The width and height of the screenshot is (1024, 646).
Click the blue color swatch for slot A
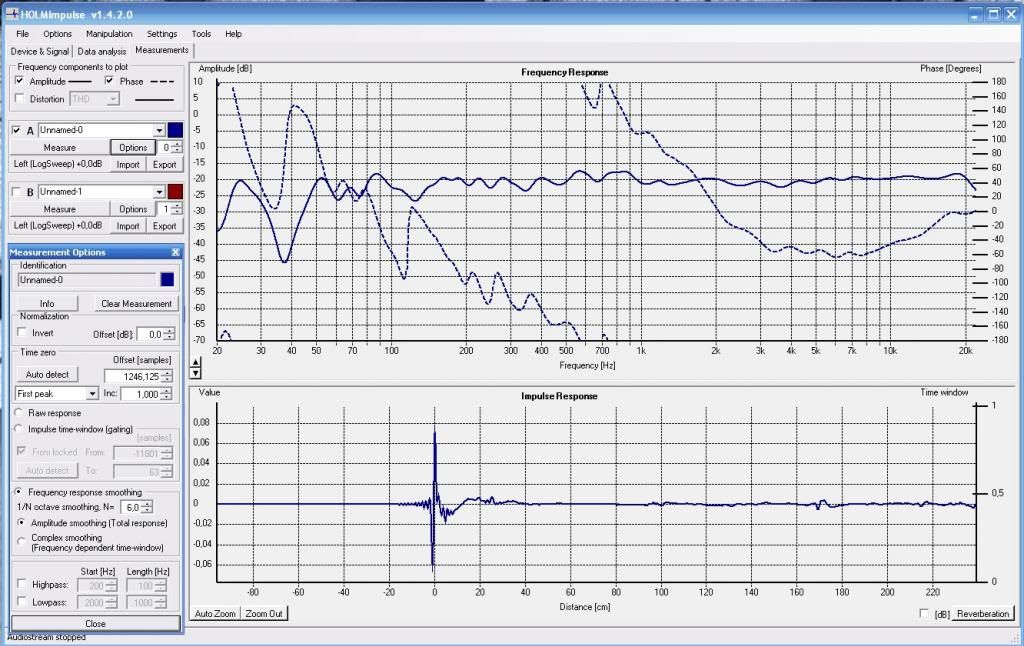point(175,130)
